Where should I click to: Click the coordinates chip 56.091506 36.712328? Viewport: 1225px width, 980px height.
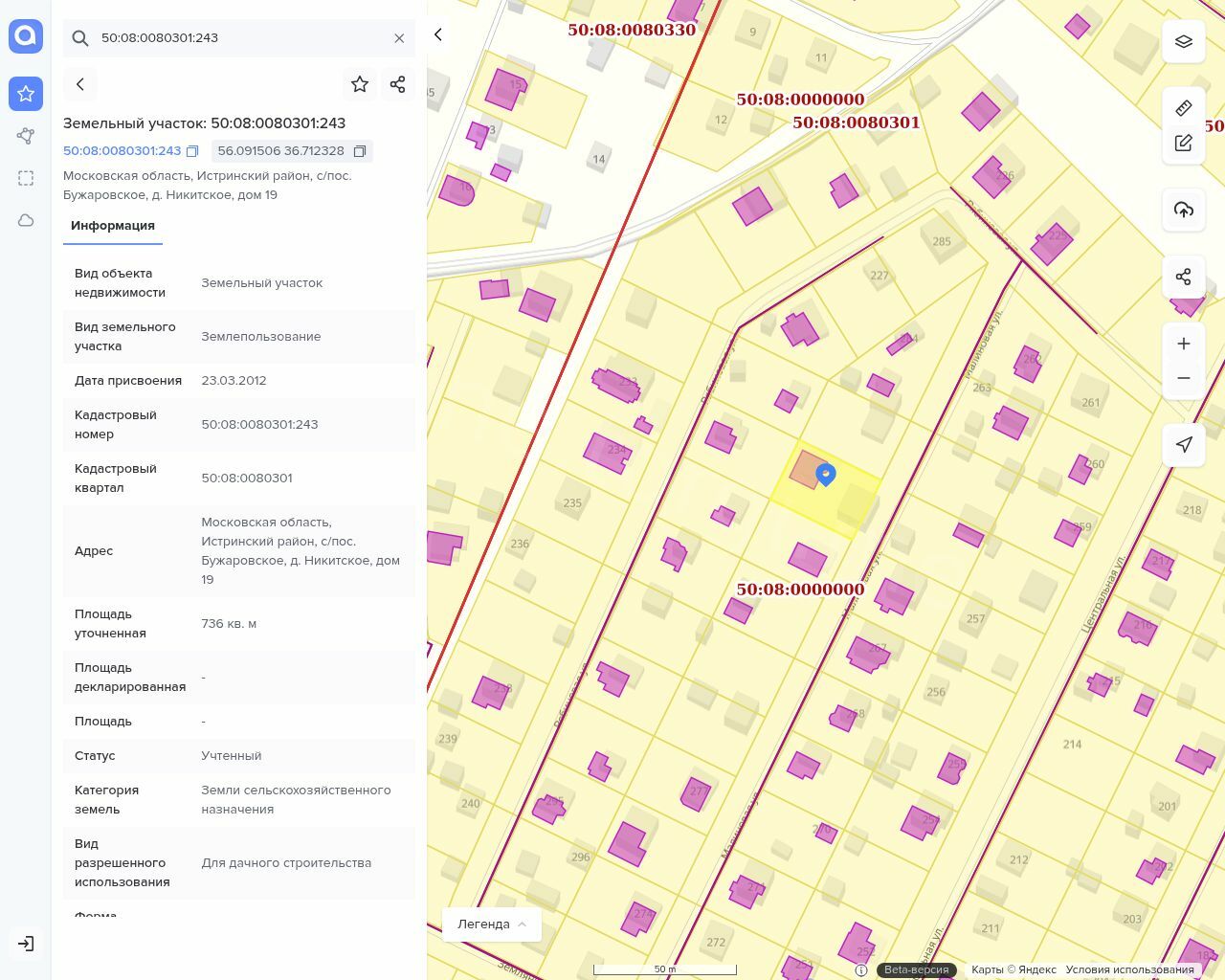point(291,151)
